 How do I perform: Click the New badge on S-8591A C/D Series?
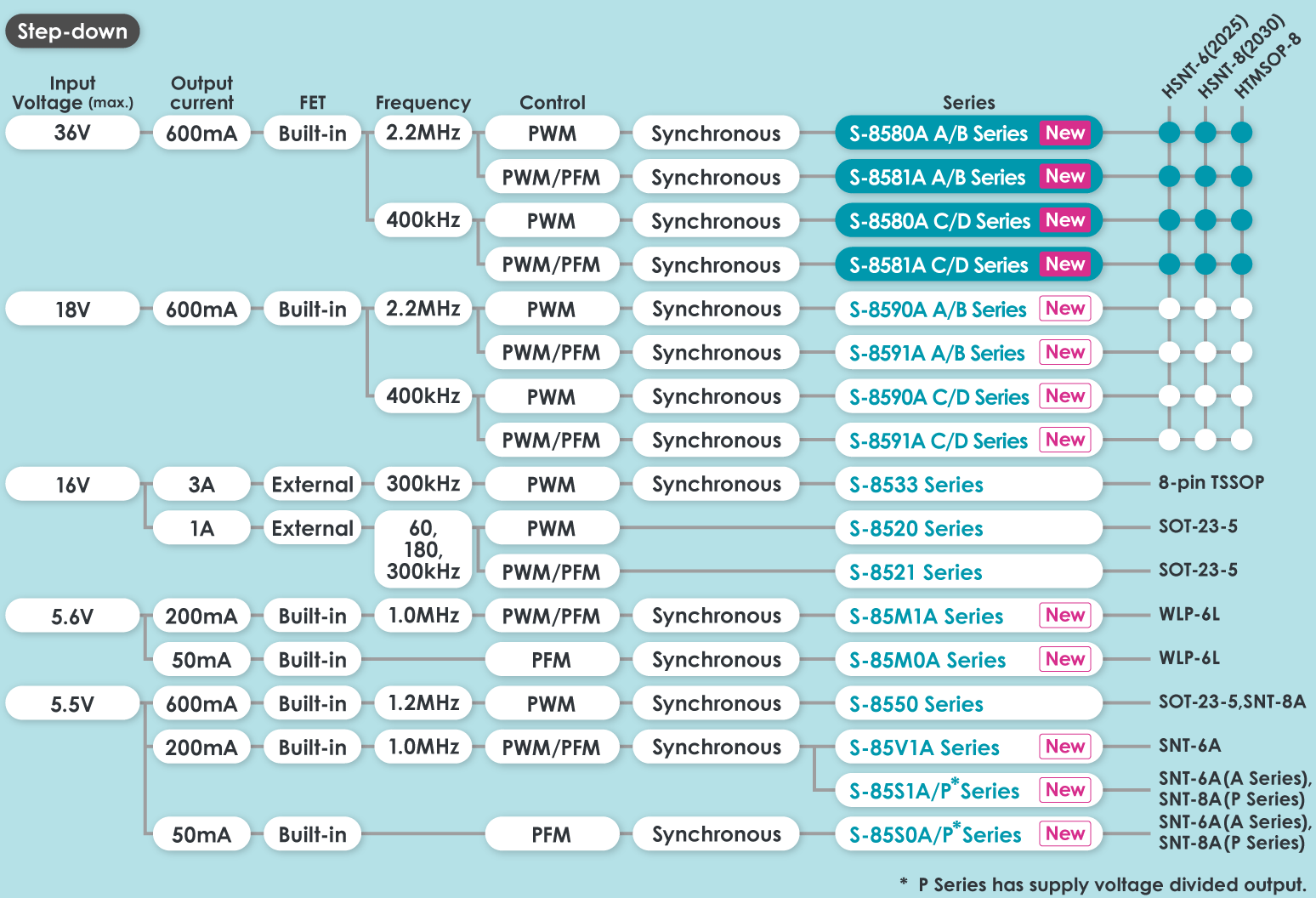click(x=1065, y=440)
